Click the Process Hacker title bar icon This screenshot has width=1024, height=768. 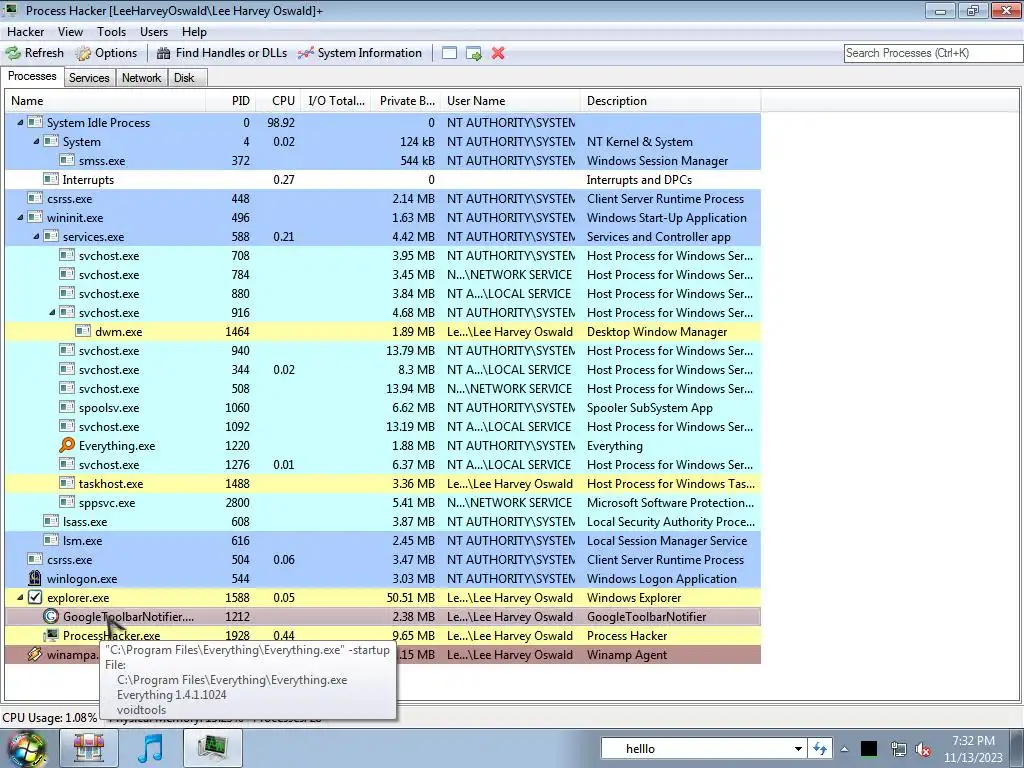click(x=10, y=10)
